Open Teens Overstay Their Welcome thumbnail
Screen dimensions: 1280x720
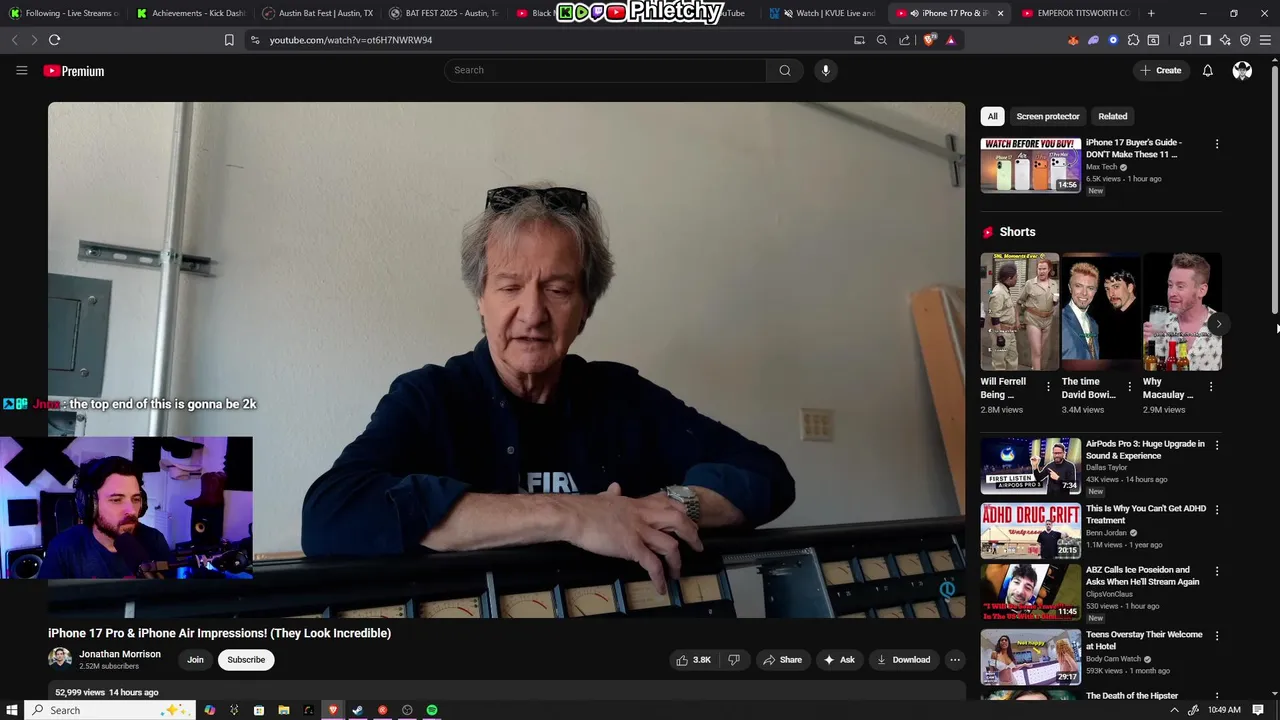tap(1031, 657)
